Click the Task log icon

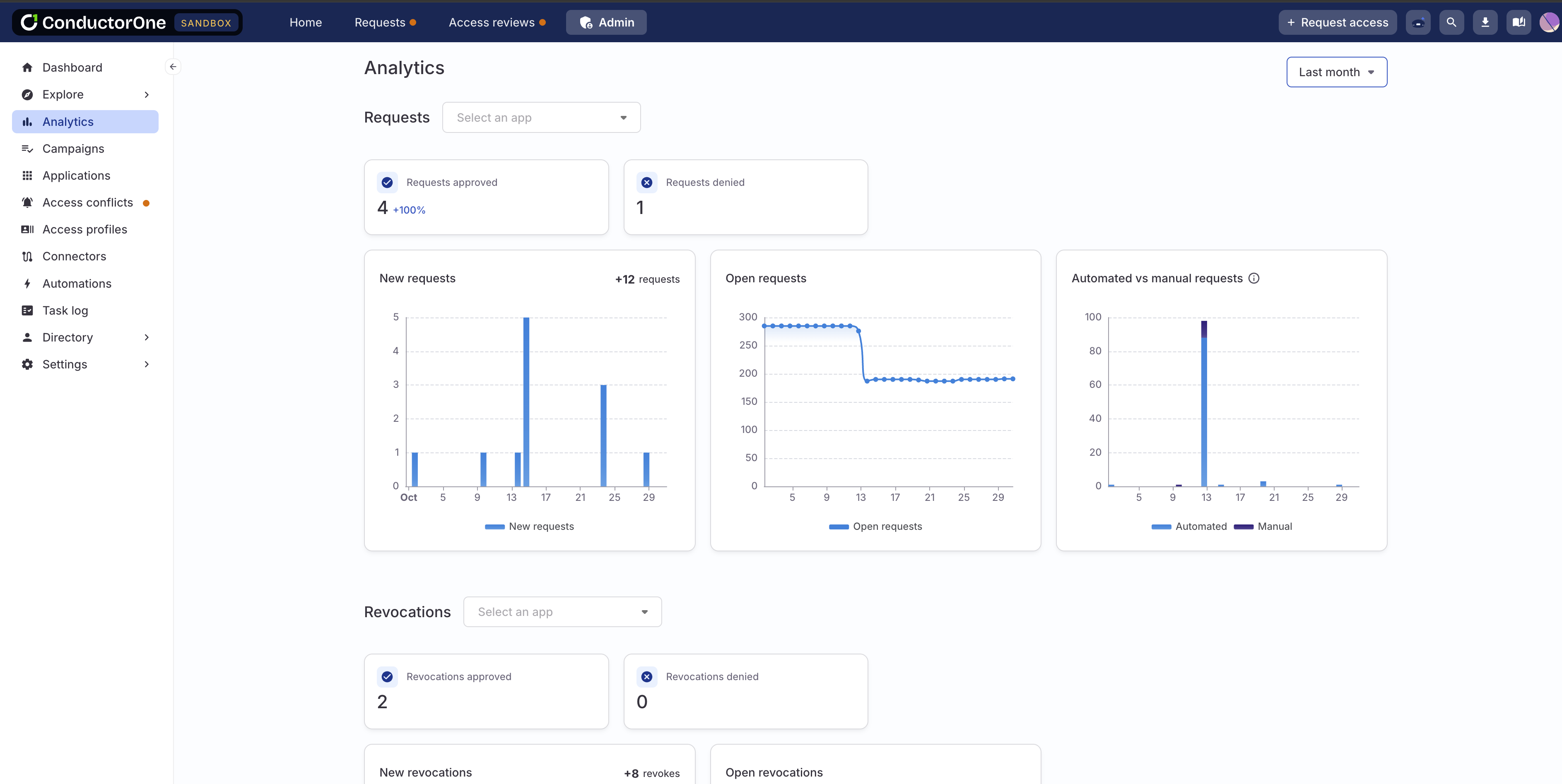point(27,310)
